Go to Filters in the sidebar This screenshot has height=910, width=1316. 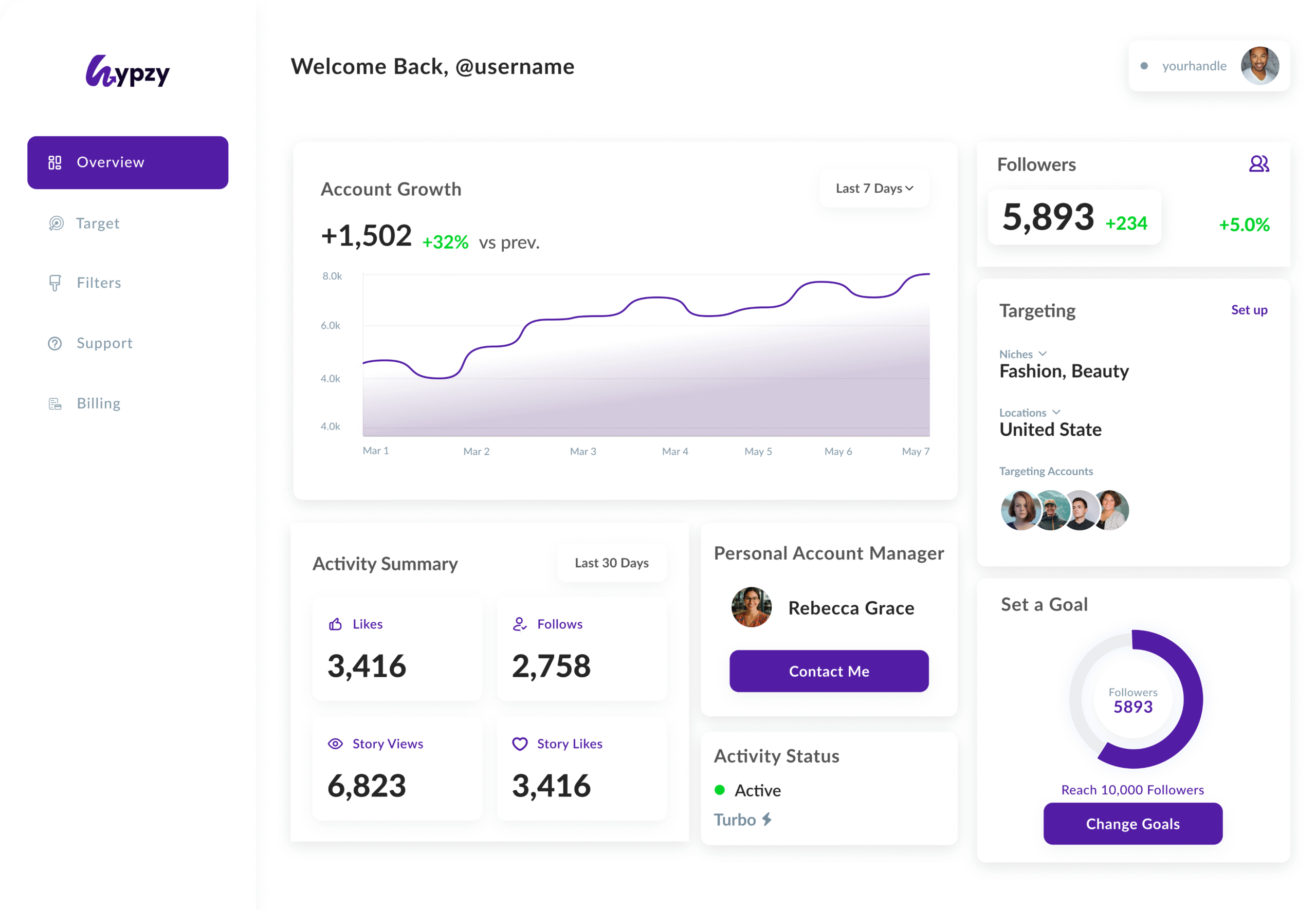(x=98, y=283)
